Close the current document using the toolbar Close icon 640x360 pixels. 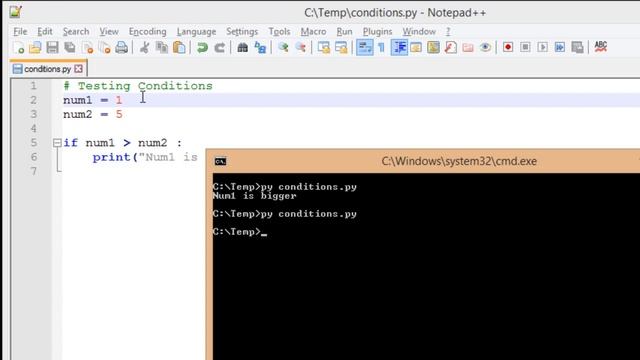87,47
